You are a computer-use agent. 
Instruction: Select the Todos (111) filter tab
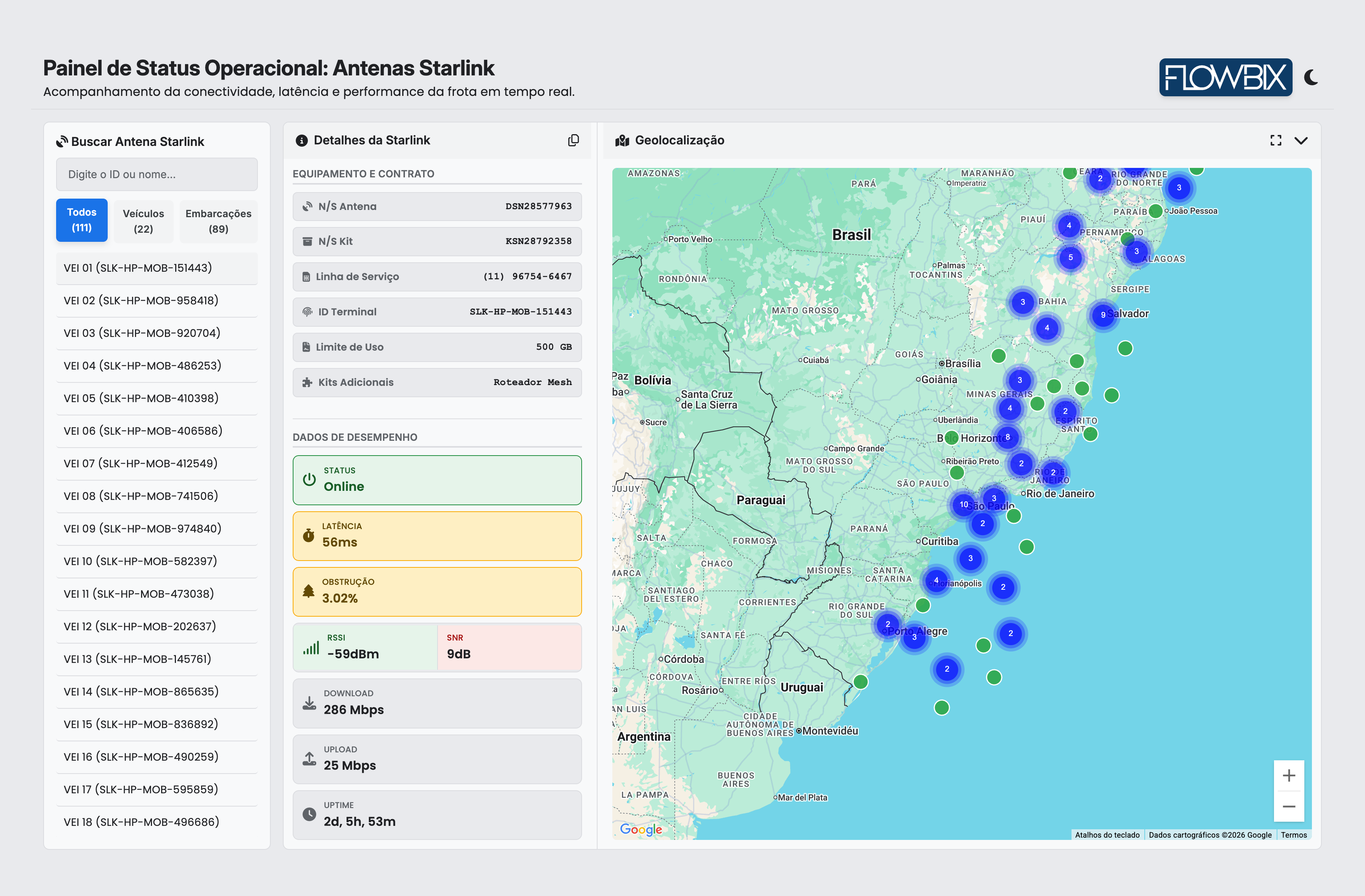[82, 220]
